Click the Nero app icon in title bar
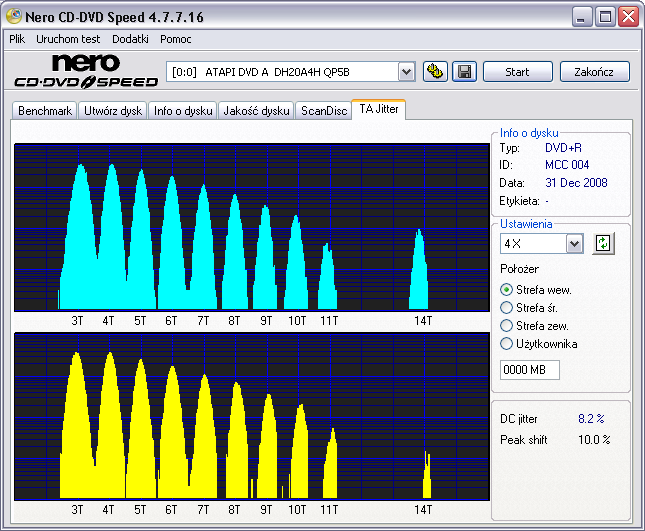Image resolution: width=645 pixels, height=531 pixels. coord(14,16)
